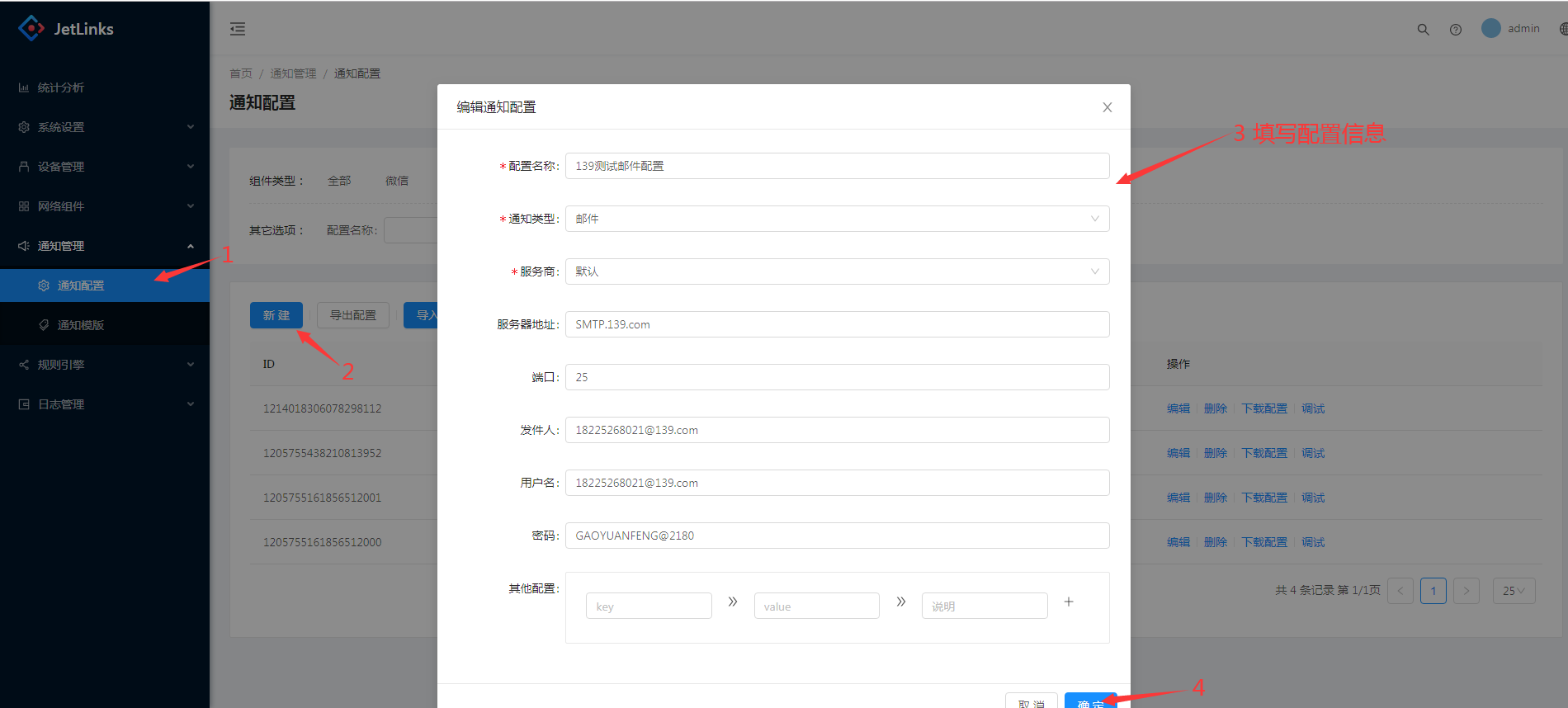Open the 服务商 dropdown
Image resolution: width=1568 pixels, height=708 pixels.
[837, 271]
